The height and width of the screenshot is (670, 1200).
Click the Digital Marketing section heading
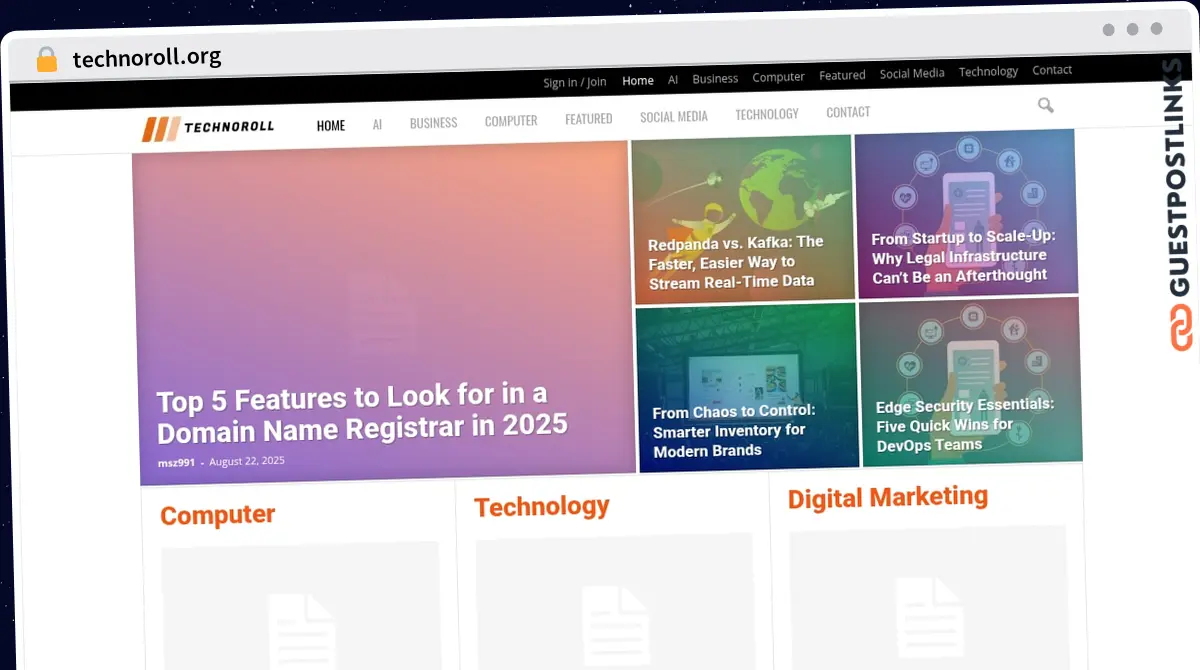click(x=887, y=498)
